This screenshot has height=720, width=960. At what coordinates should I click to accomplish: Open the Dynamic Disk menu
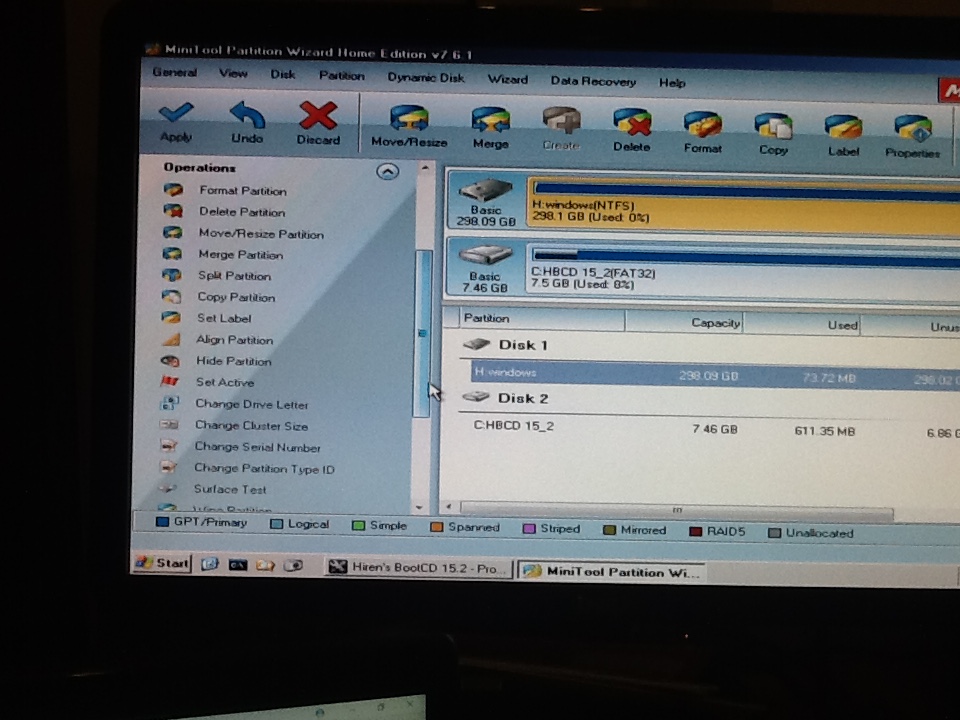click(x=426, y=78)
